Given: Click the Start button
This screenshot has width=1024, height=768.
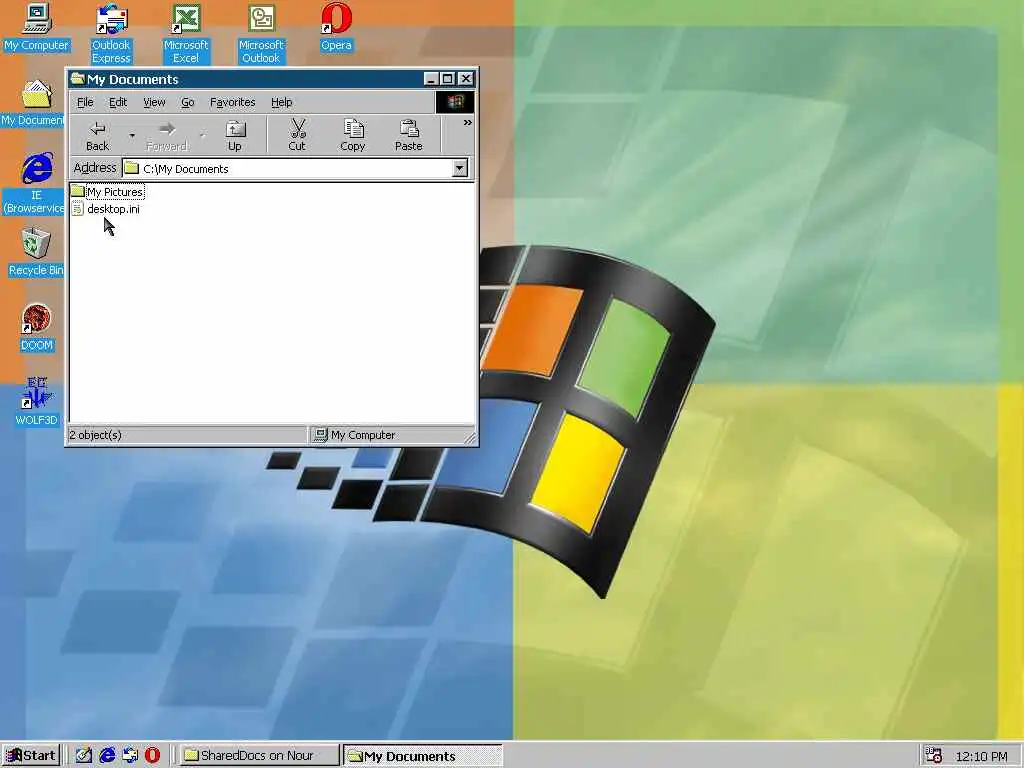Looking at the screenshot, I should pos(31,756).
